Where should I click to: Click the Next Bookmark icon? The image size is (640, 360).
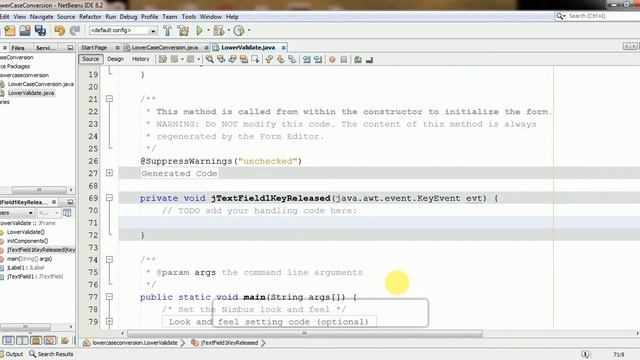[x=280, y=60]
